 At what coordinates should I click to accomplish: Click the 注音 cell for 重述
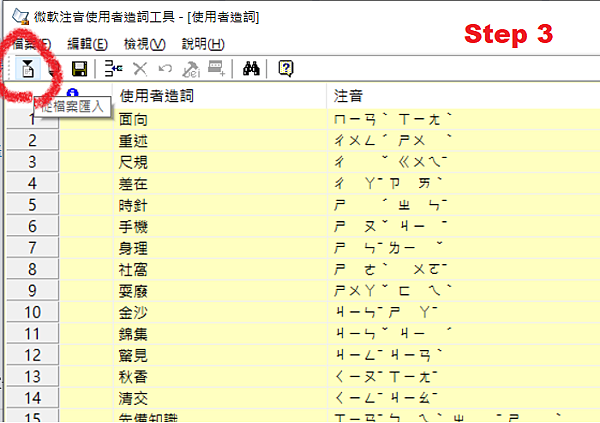pos(464,140)
